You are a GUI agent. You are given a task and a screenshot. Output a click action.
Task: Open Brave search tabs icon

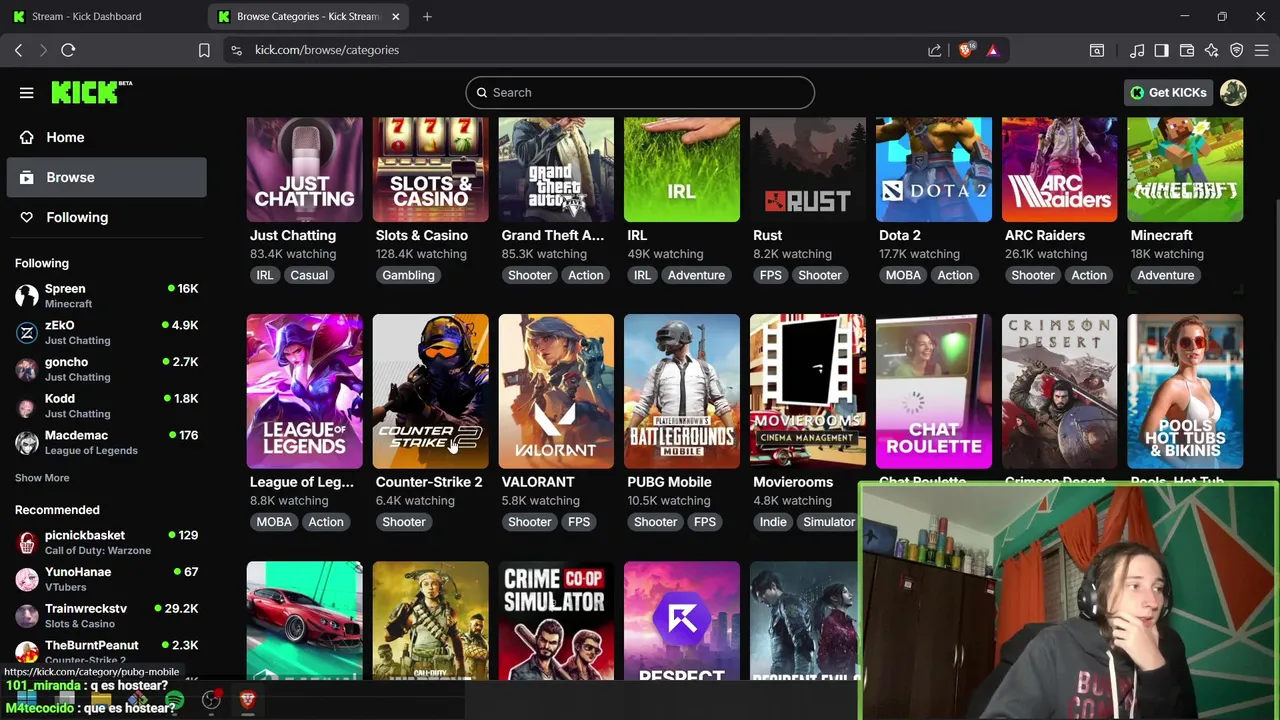tap(1097, 50)
